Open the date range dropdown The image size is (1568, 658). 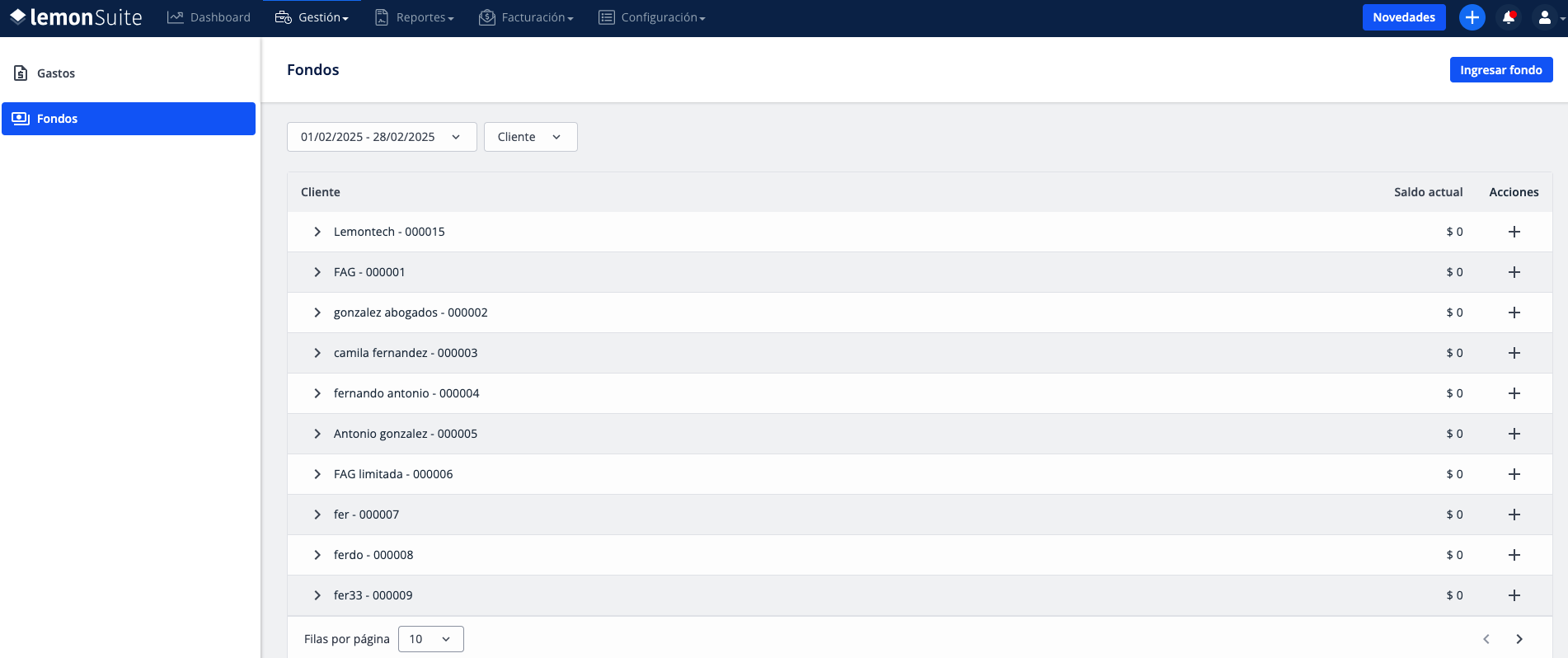tap(382, 137)
